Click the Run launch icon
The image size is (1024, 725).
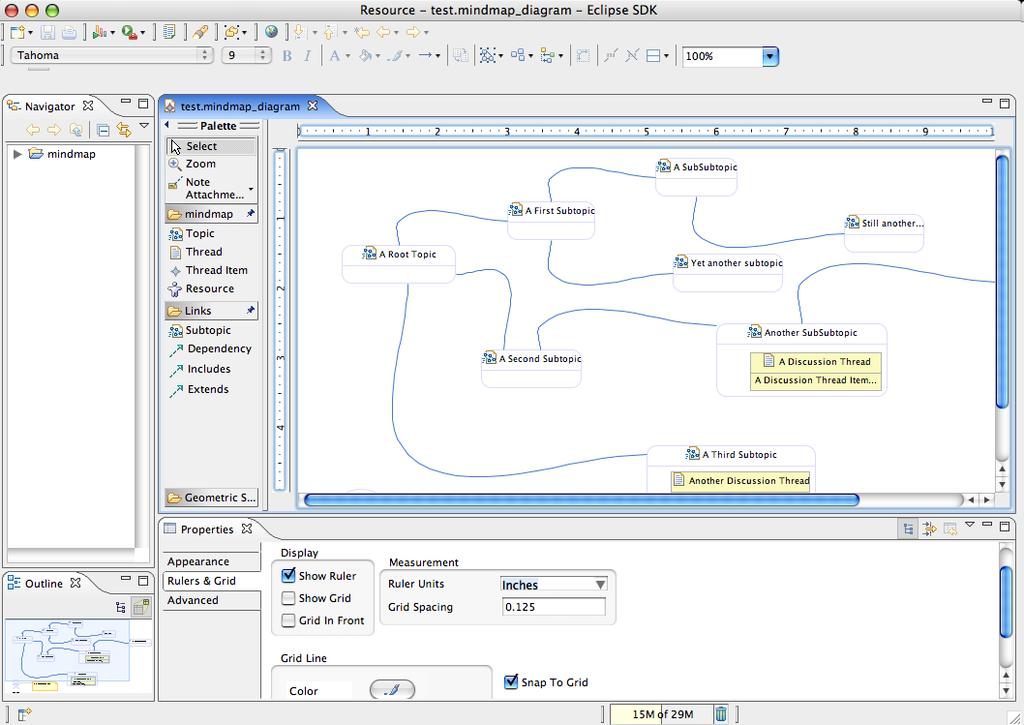pyautogui.click(x=99, y=31)
